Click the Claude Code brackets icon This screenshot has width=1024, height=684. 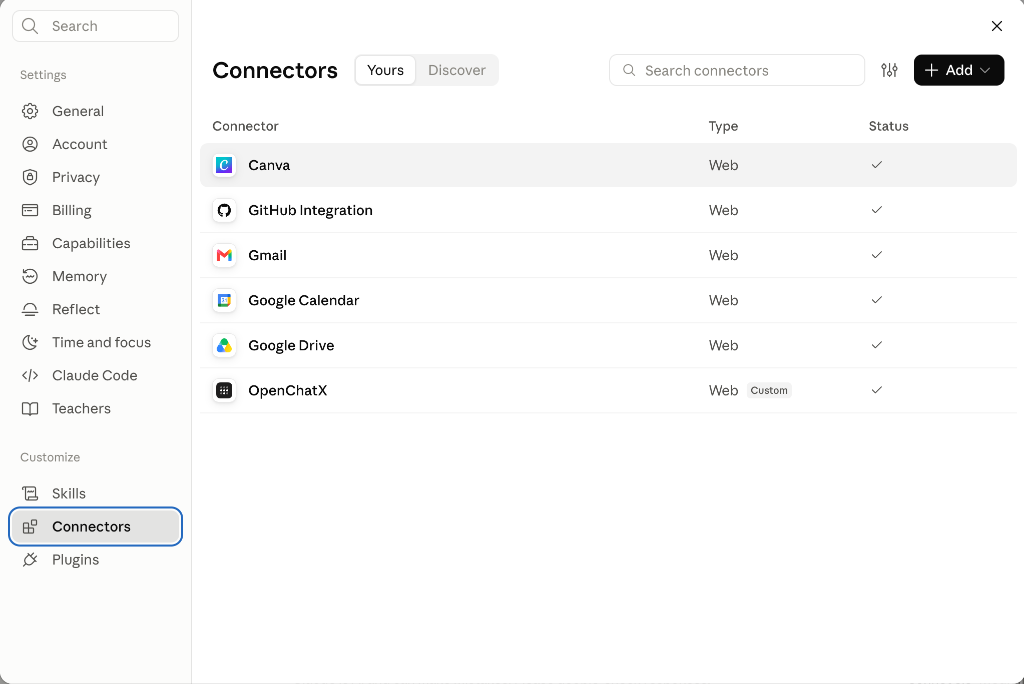click(x=30, y=376)
